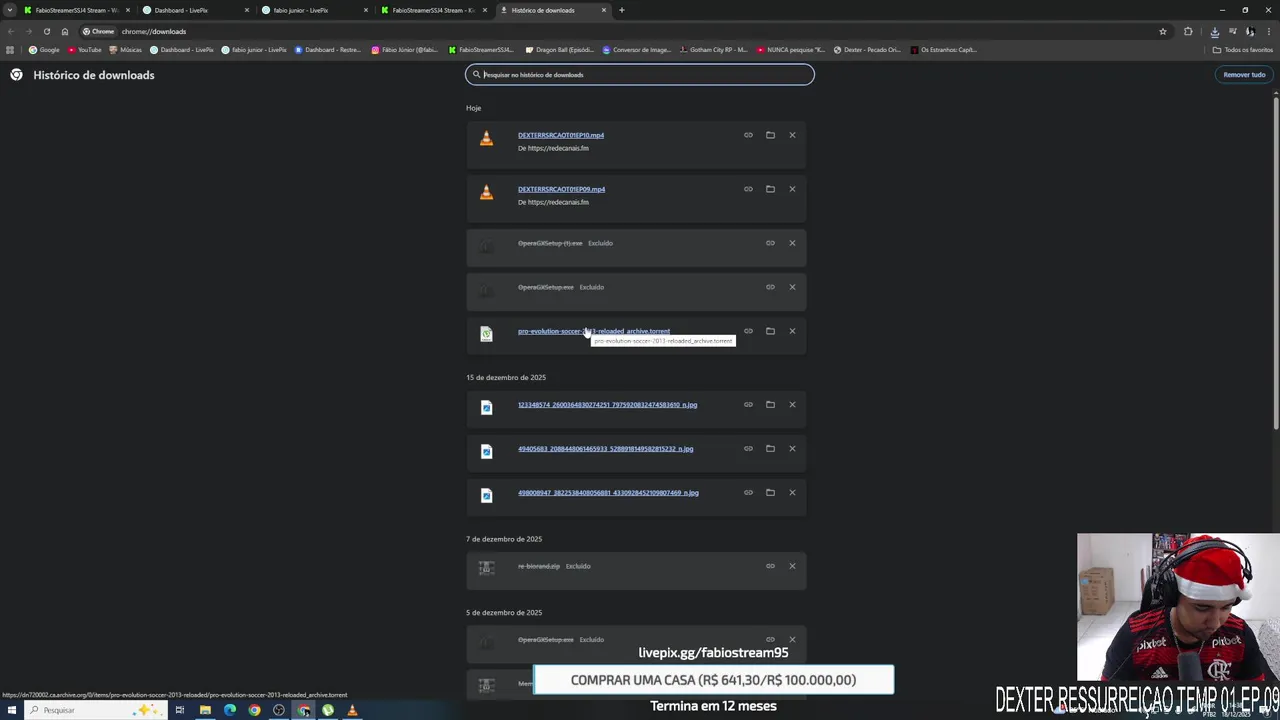This screenshot has width=1280, height=720.
Task: Open Músicas bookmark folder
Action: (x=126, y=49)
